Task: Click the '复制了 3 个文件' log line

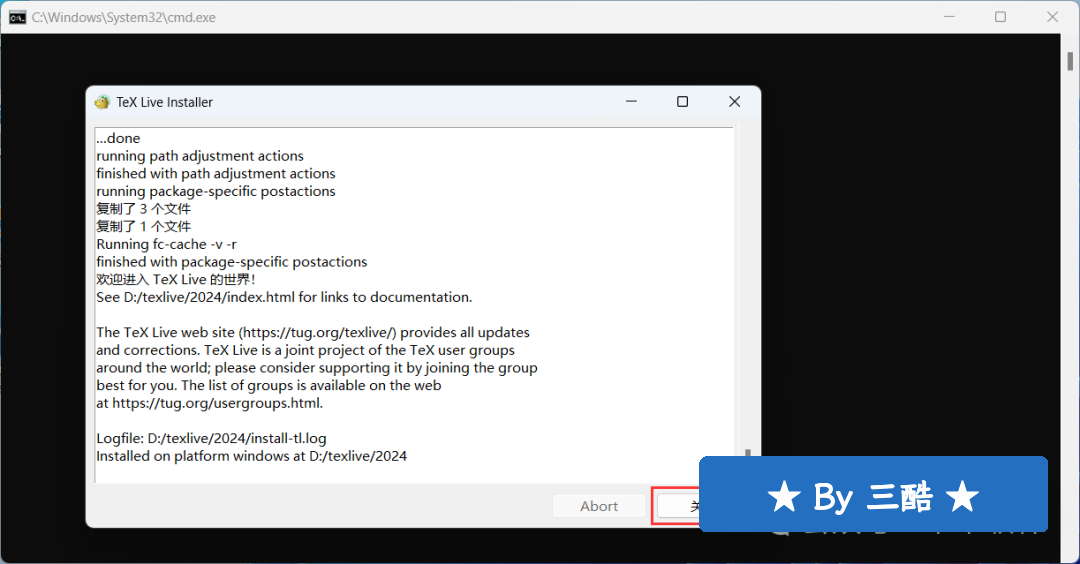Action: [143, 209]
